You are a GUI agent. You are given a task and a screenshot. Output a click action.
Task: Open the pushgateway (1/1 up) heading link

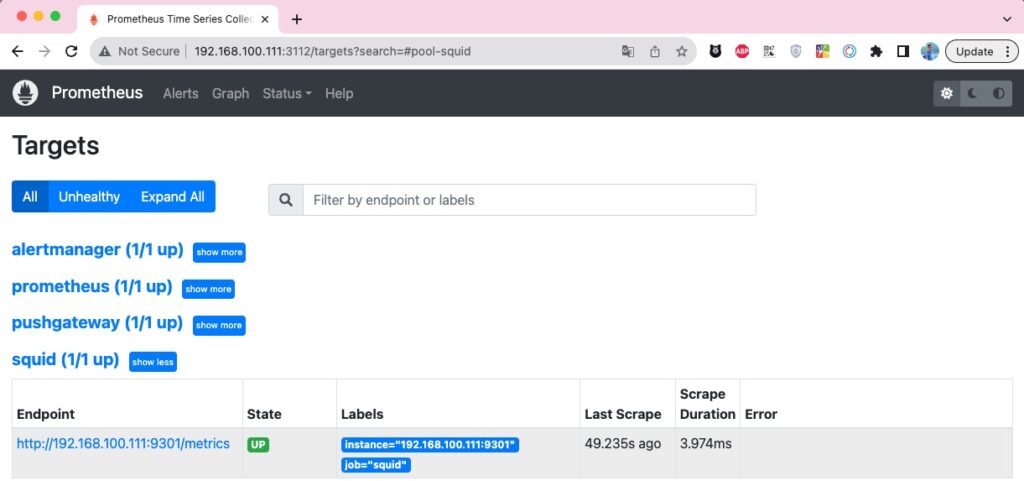(97, 322)
